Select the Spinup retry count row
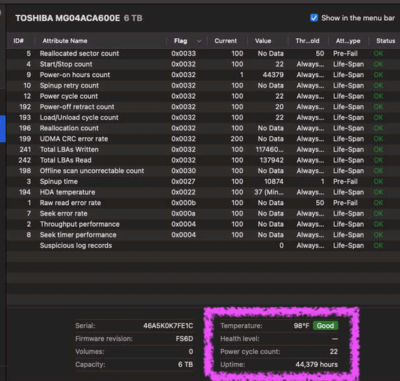The image size is (400, 381). (203, 85)
